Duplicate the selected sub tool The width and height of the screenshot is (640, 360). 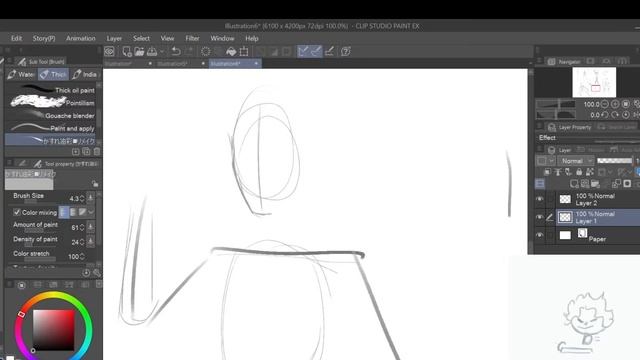[x=86, y=152]
